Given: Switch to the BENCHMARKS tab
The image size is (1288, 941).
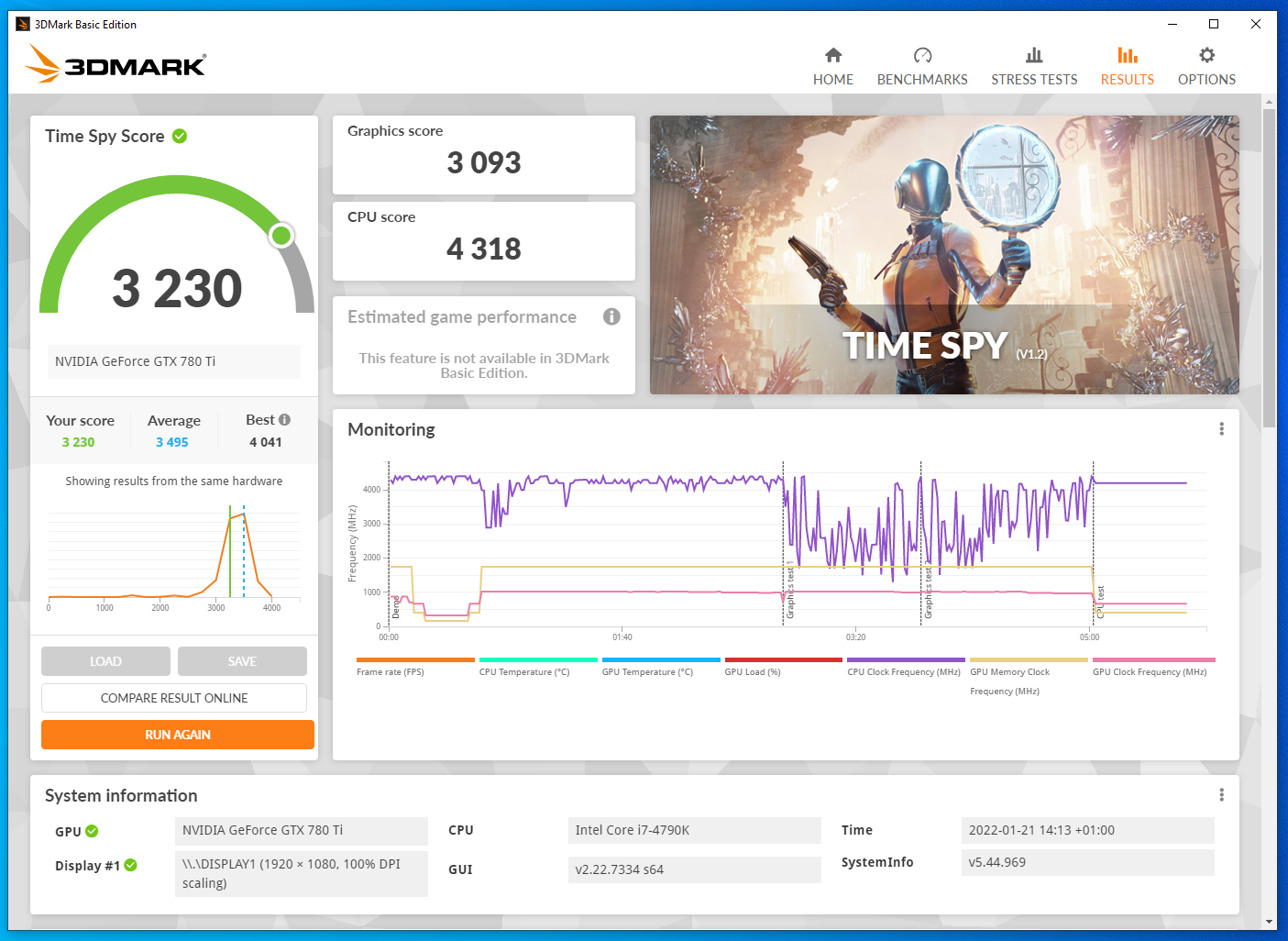Looking at the screenshot, I should [922, 80].
